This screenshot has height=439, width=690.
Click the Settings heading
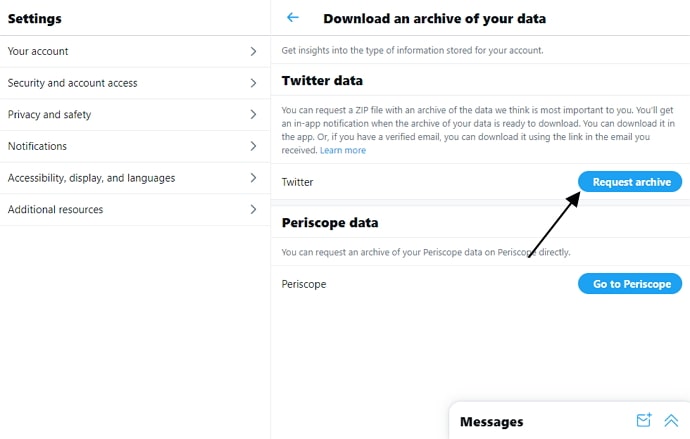[35, 18]
